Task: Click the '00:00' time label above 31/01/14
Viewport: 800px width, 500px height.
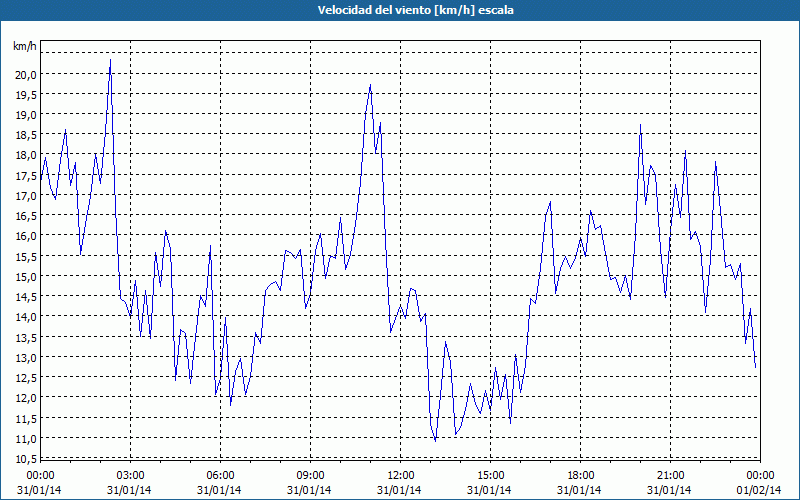Action: (40, 476)
